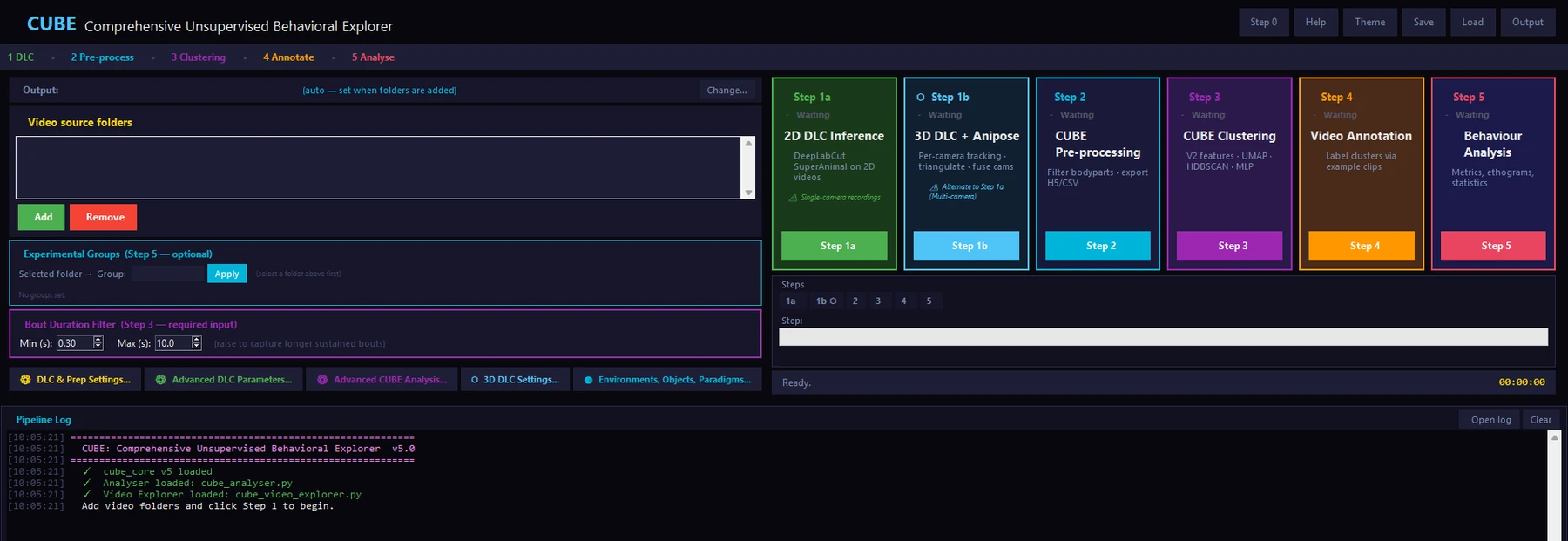Switch to the 1 DLC tab

click(21, 57)
